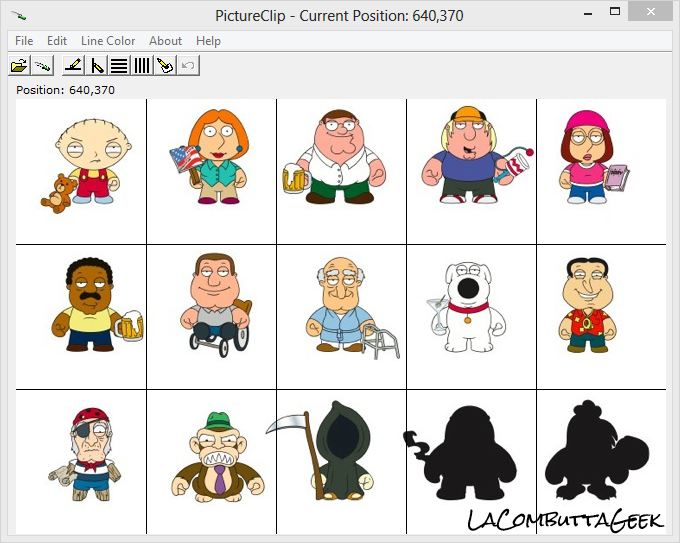
Task: Click the man in red Hawaiian shirt
Action: (587, 305)
